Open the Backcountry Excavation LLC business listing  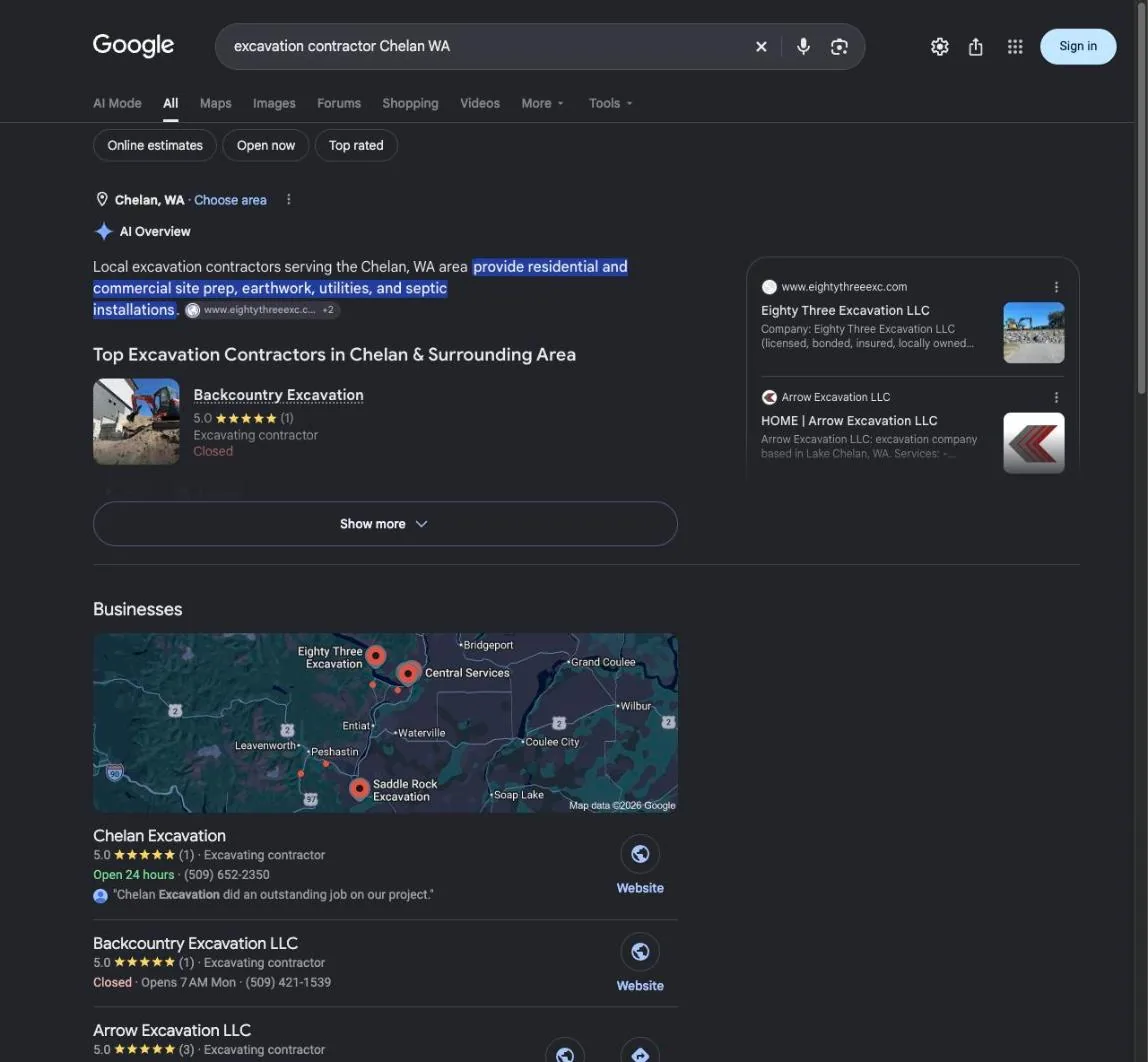pos(195,943)
